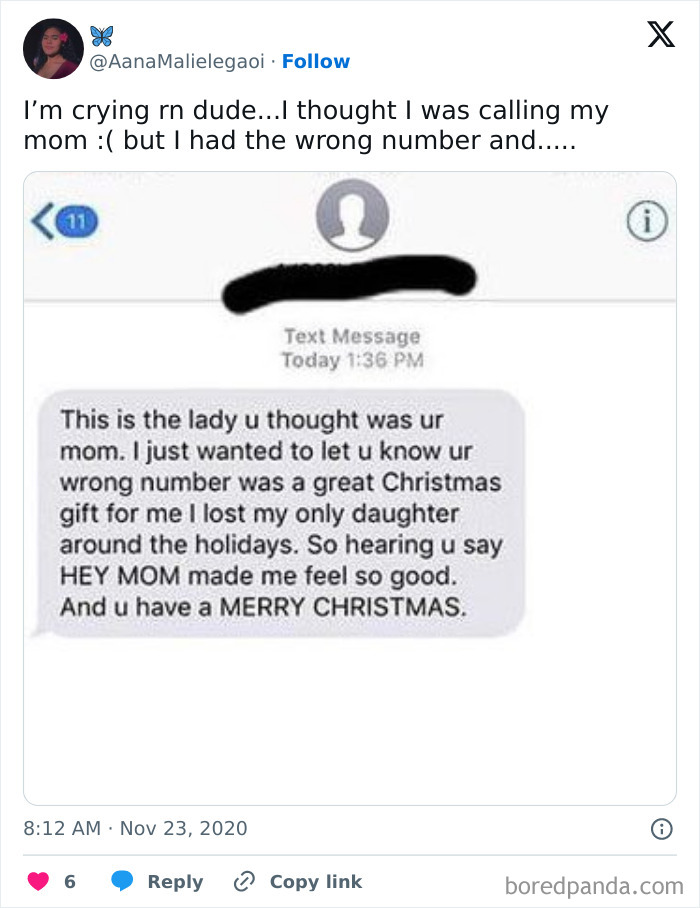Follow the @AanaMalielegaoi account

coord(316,61)
